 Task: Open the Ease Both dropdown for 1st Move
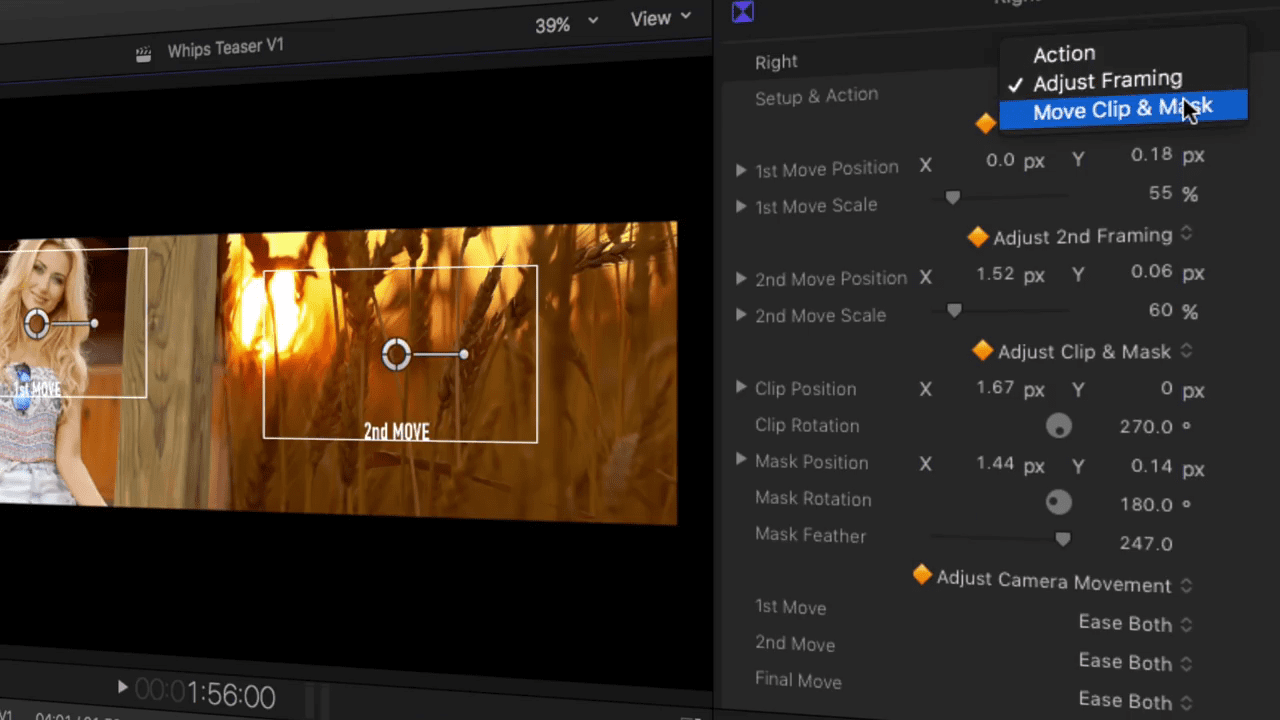(1125, 623)
